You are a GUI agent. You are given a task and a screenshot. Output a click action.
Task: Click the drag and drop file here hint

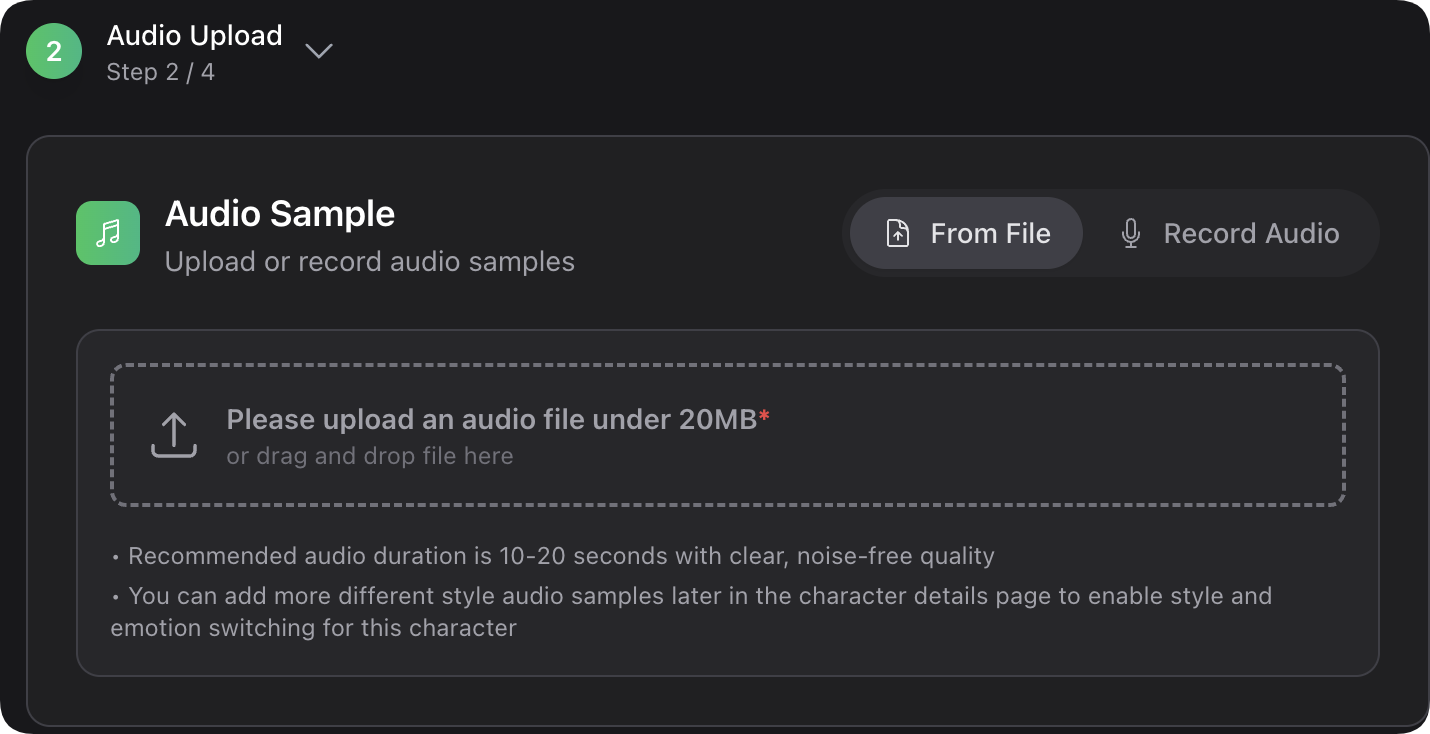tap(369, 456)
